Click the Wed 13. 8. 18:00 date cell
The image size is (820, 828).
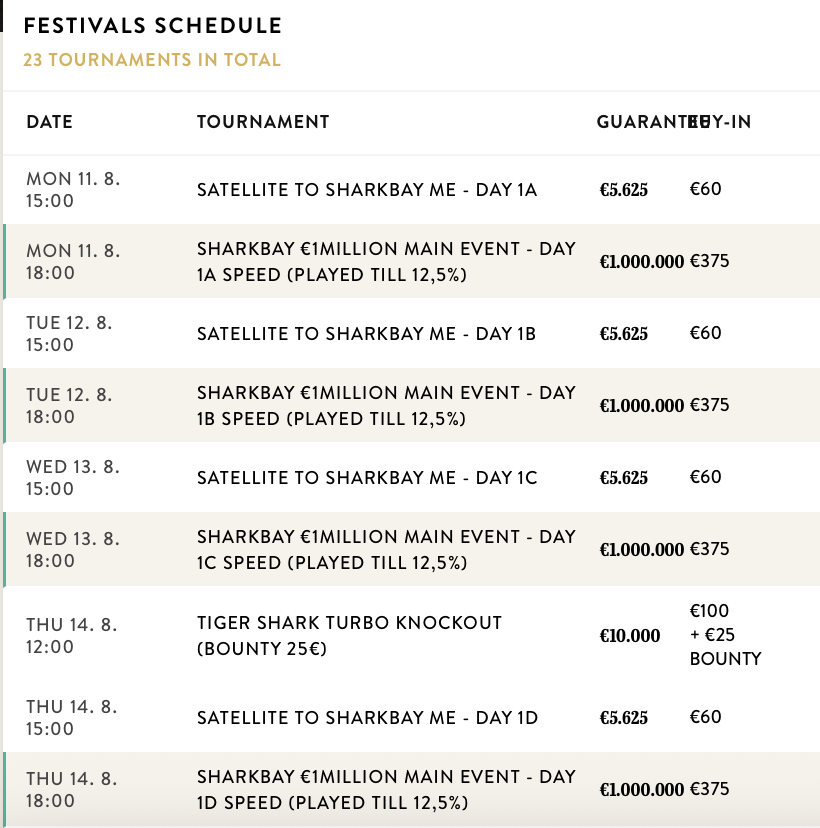pyautogui.click(x=73, y=550)
